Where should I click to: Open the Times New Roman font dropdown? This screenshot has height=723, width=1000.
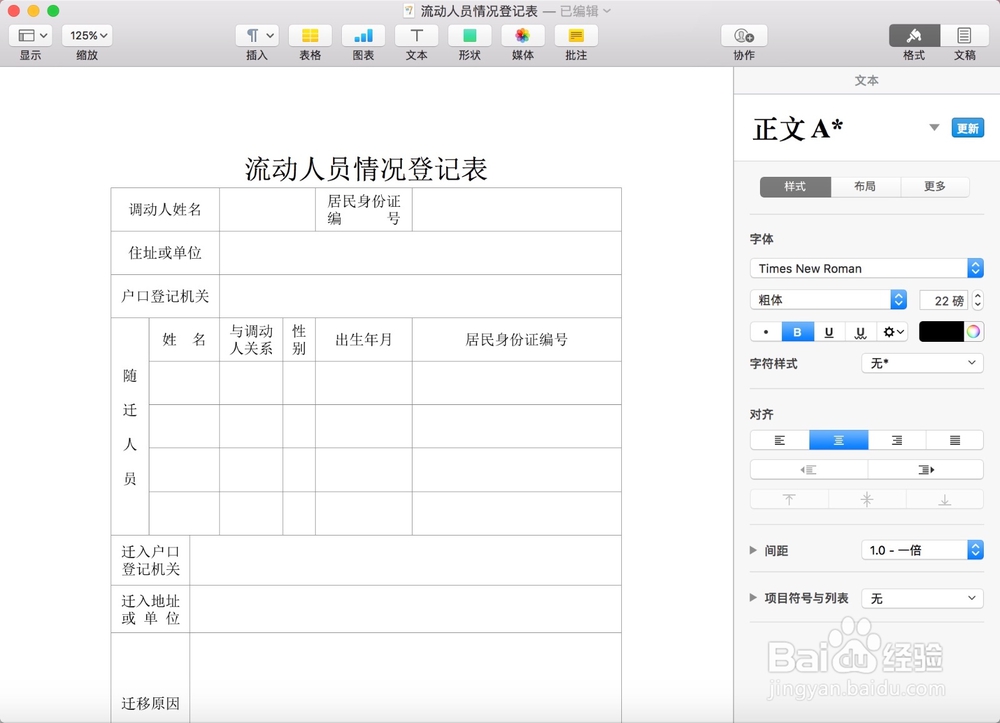(865, 268)
